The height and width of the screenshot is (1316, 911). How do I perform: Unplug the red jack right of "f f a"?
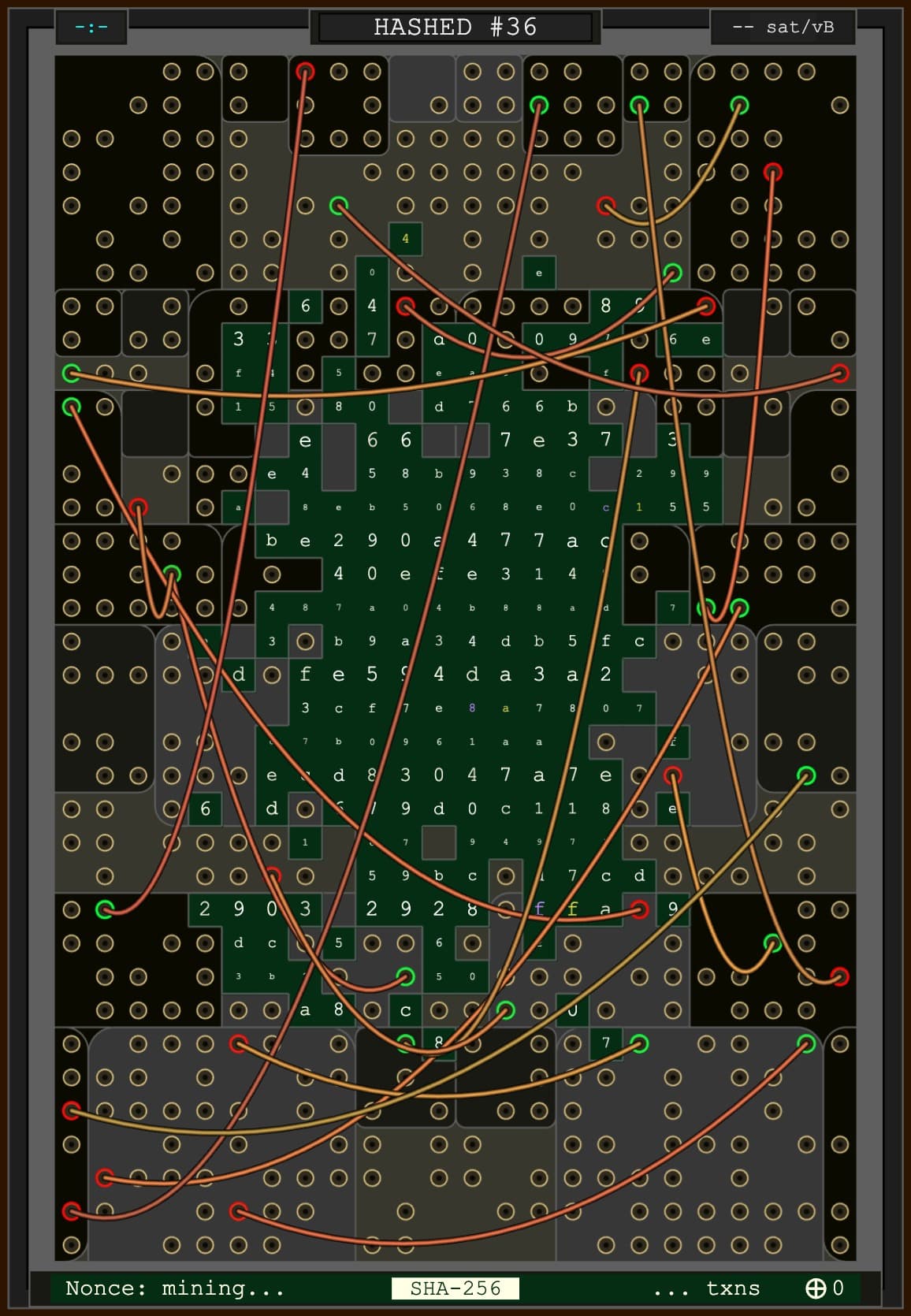[x=639, y=910]
